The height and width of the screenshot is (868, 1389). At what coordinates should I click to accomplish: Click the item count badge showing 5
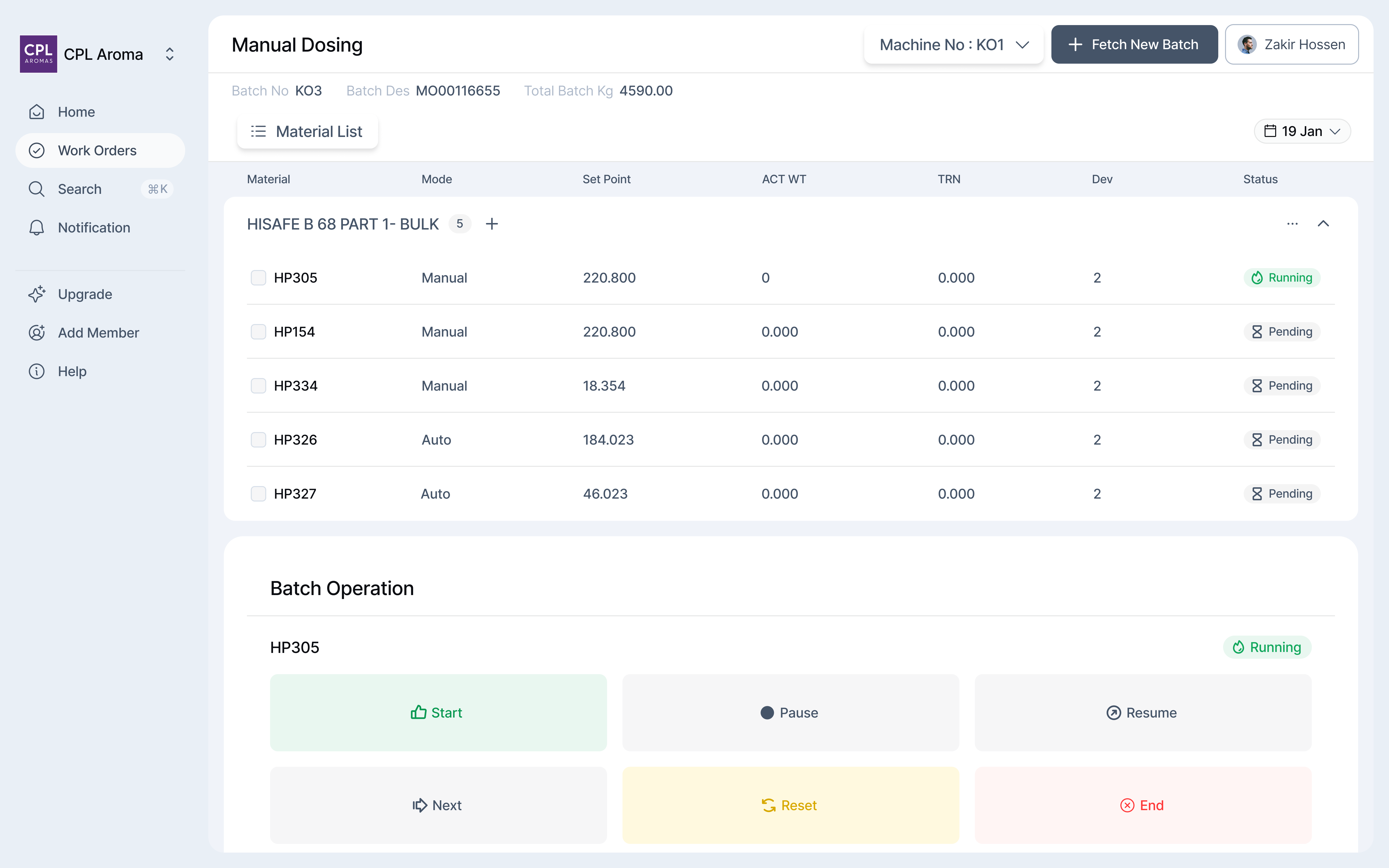tap(460, 224)
